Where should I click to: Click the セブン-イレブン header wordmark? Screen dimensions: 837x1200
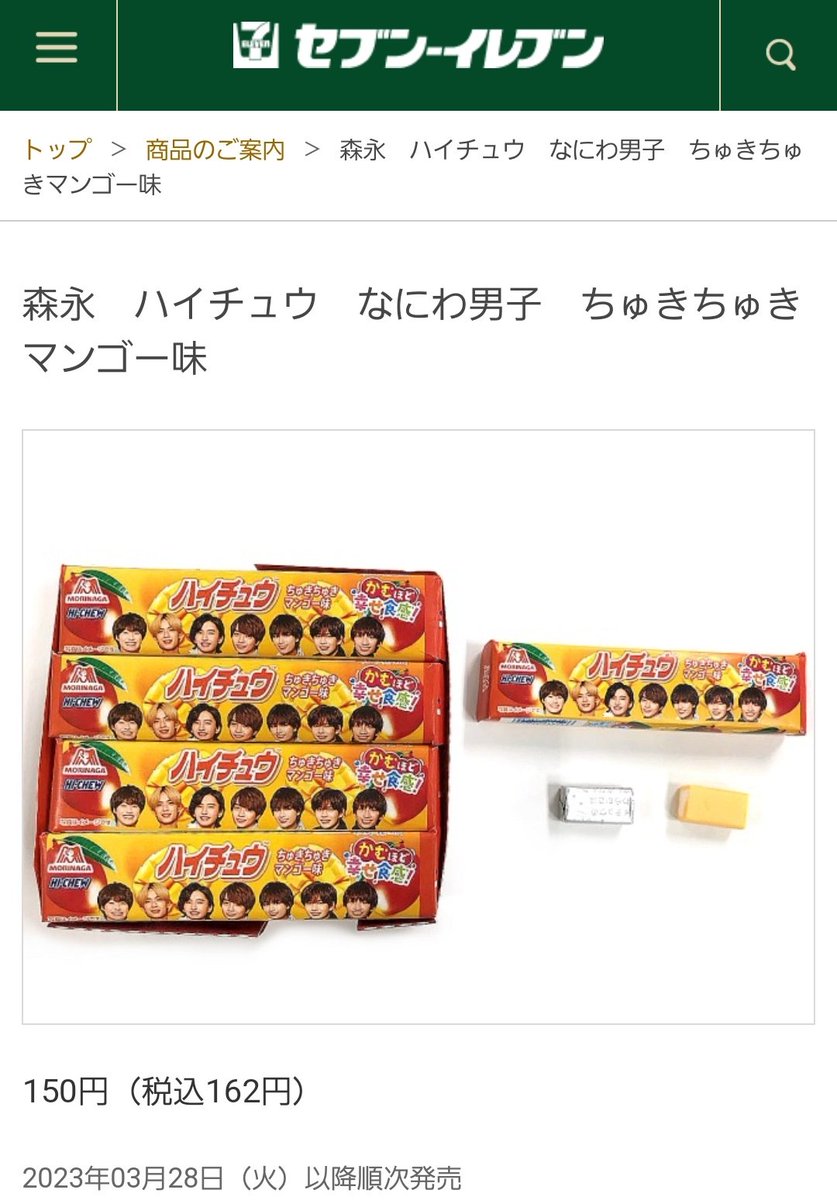tap(449, 47)
